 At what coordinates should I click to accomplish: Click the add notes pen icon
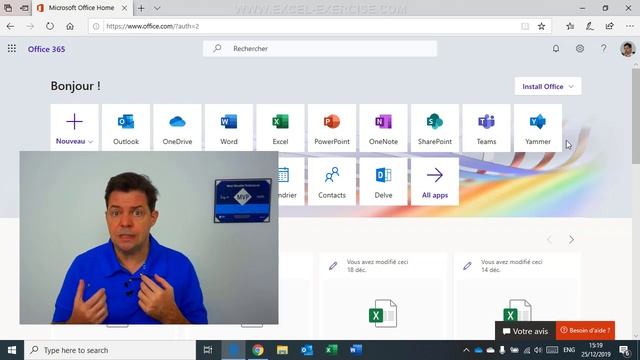[x=589, y=26]
